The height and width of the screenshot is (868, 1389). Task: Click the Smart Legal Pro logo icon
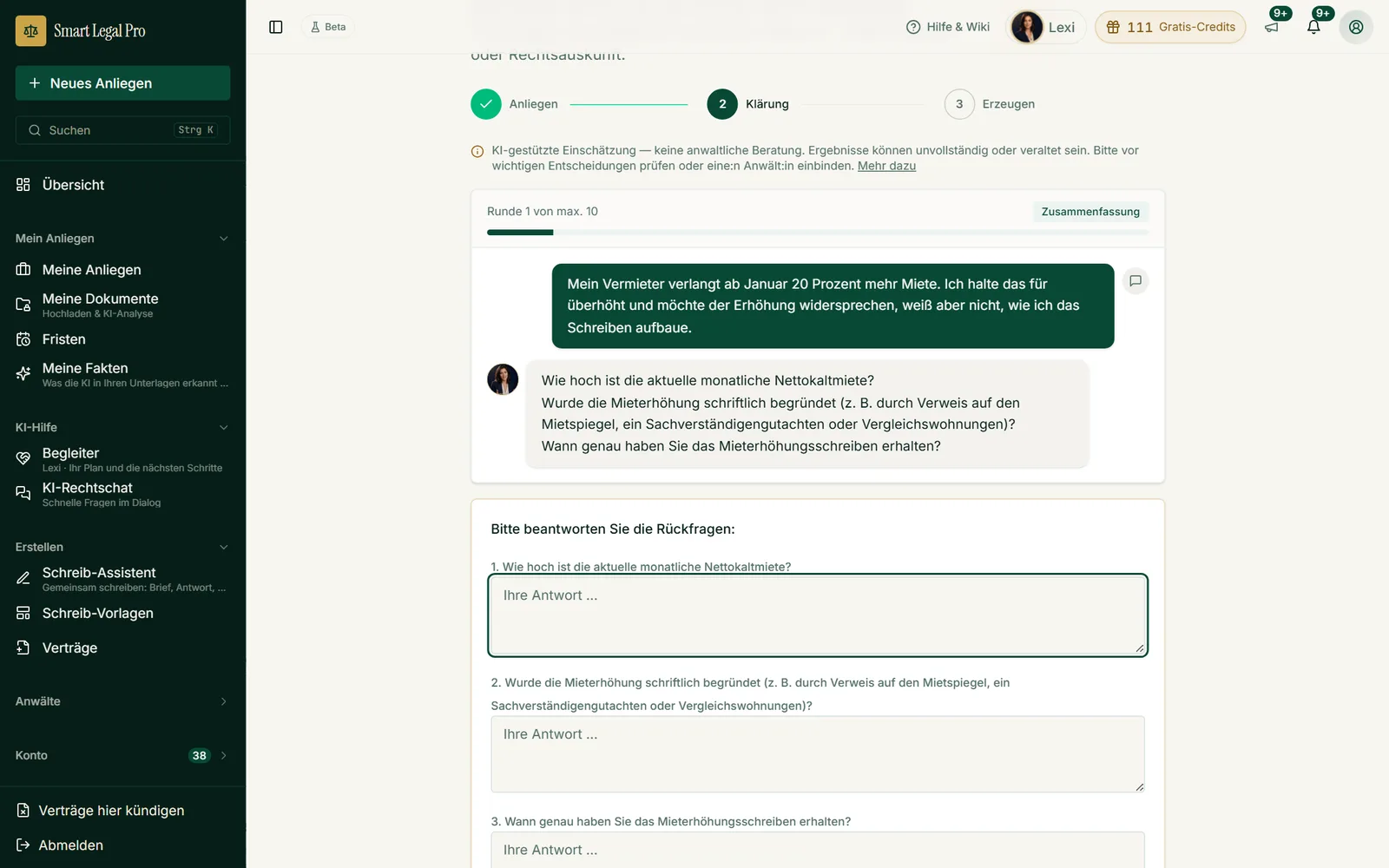tap(31, 30)
